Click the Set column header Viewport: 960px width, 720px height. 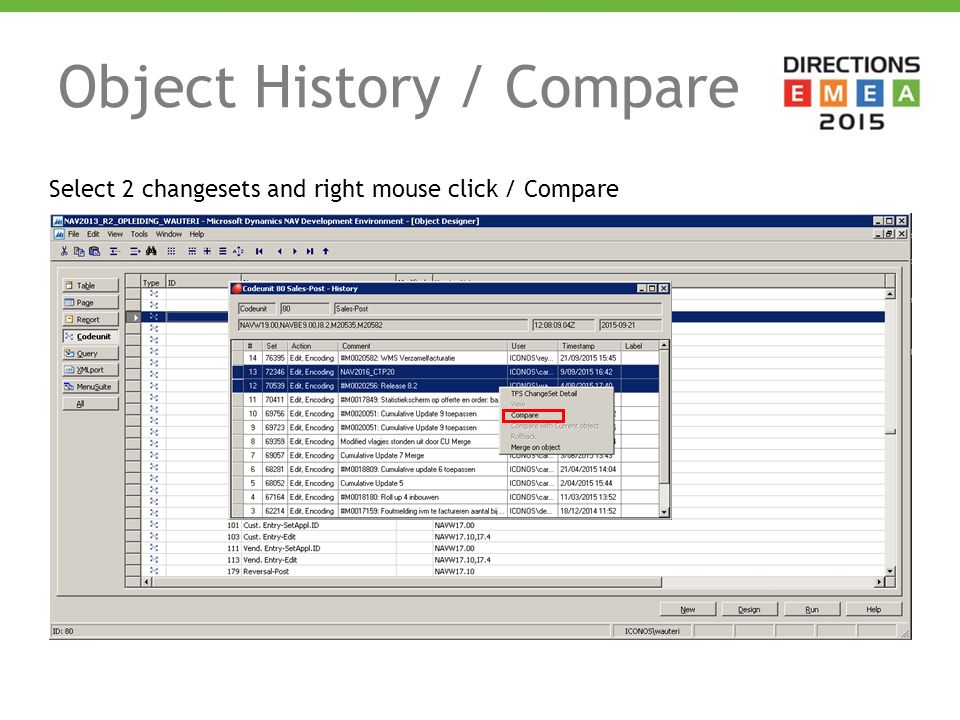275,346
